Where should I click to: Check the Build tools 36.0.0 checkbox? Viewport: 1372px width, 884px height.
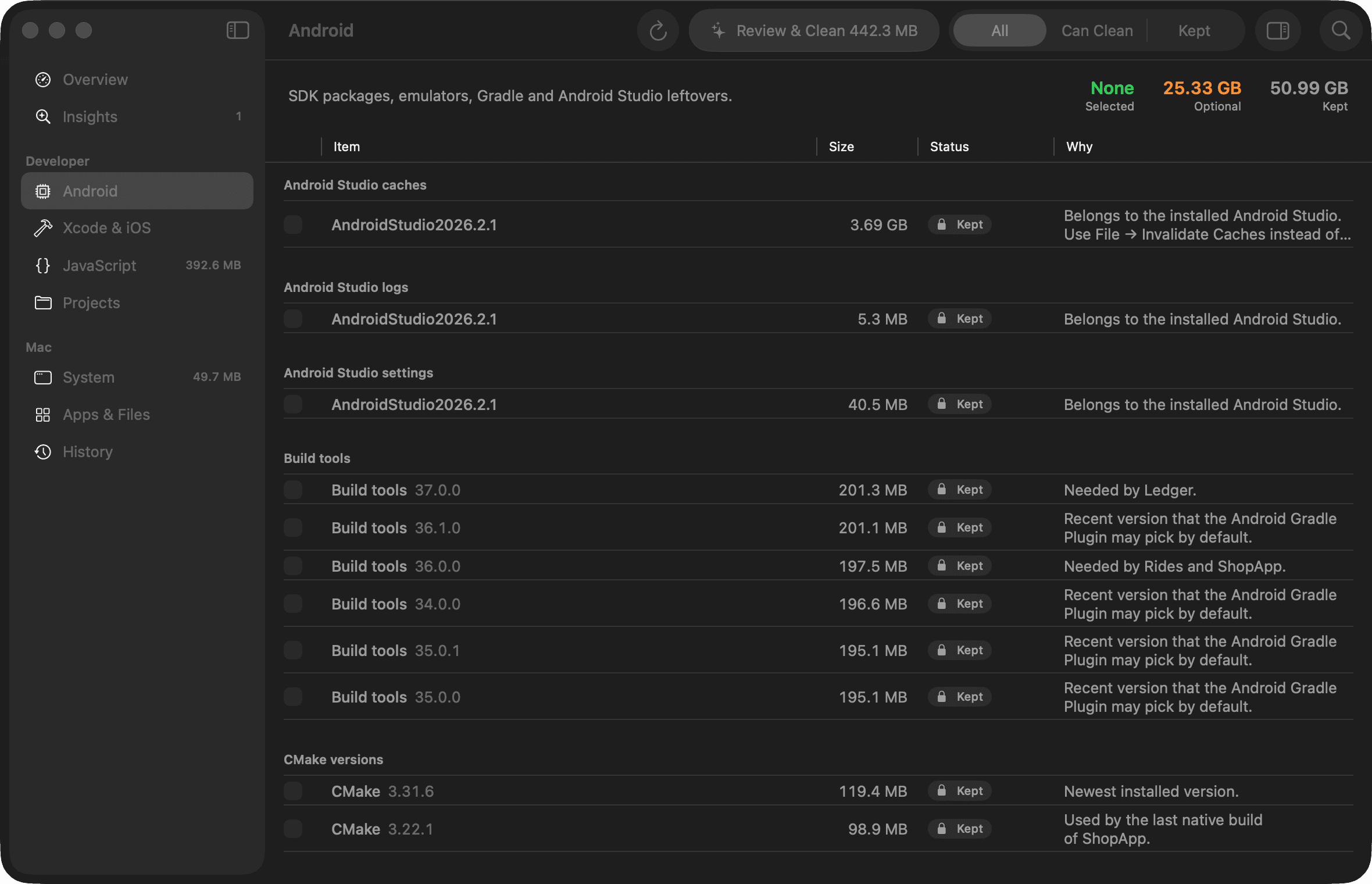point(293,566)
